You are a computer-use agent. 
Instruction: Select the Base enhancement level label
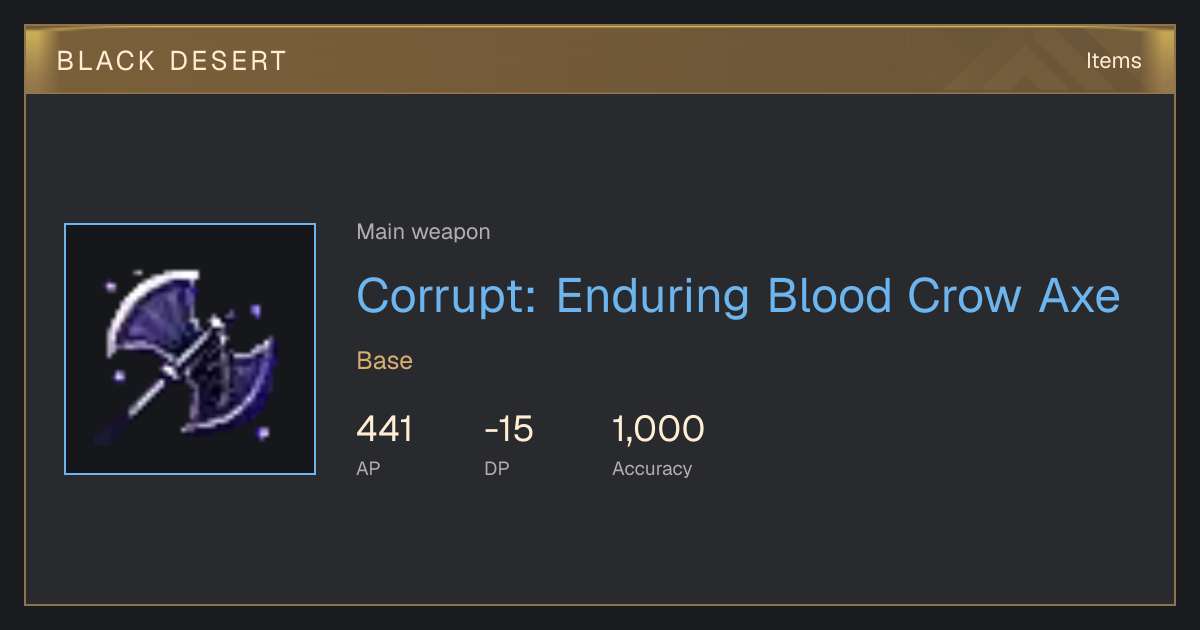pos(385,361)
